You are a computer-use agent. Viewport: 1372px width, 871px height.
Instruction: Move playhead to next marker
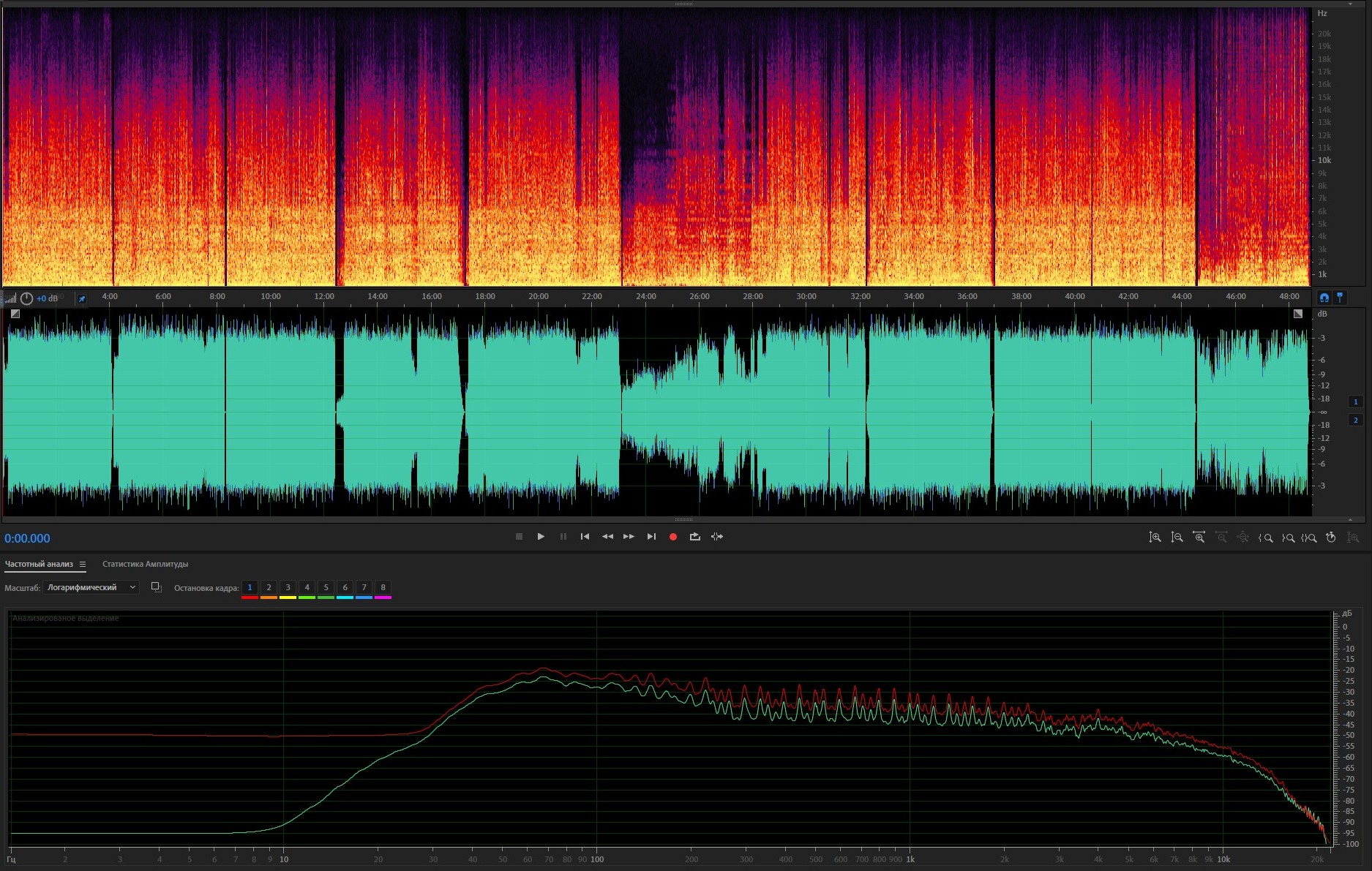click(651, 537)
